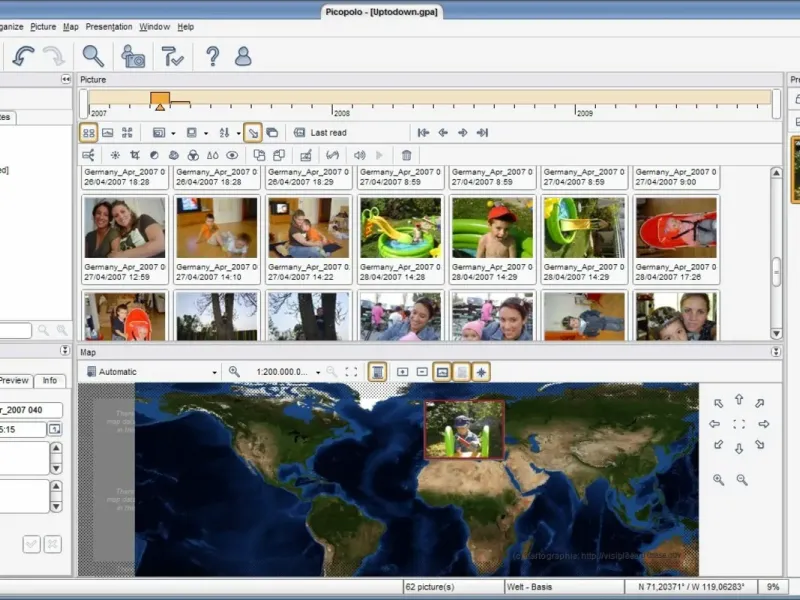800x600 pixels.
Task: Open the search magnifier tool
Action: click(93, 56)
